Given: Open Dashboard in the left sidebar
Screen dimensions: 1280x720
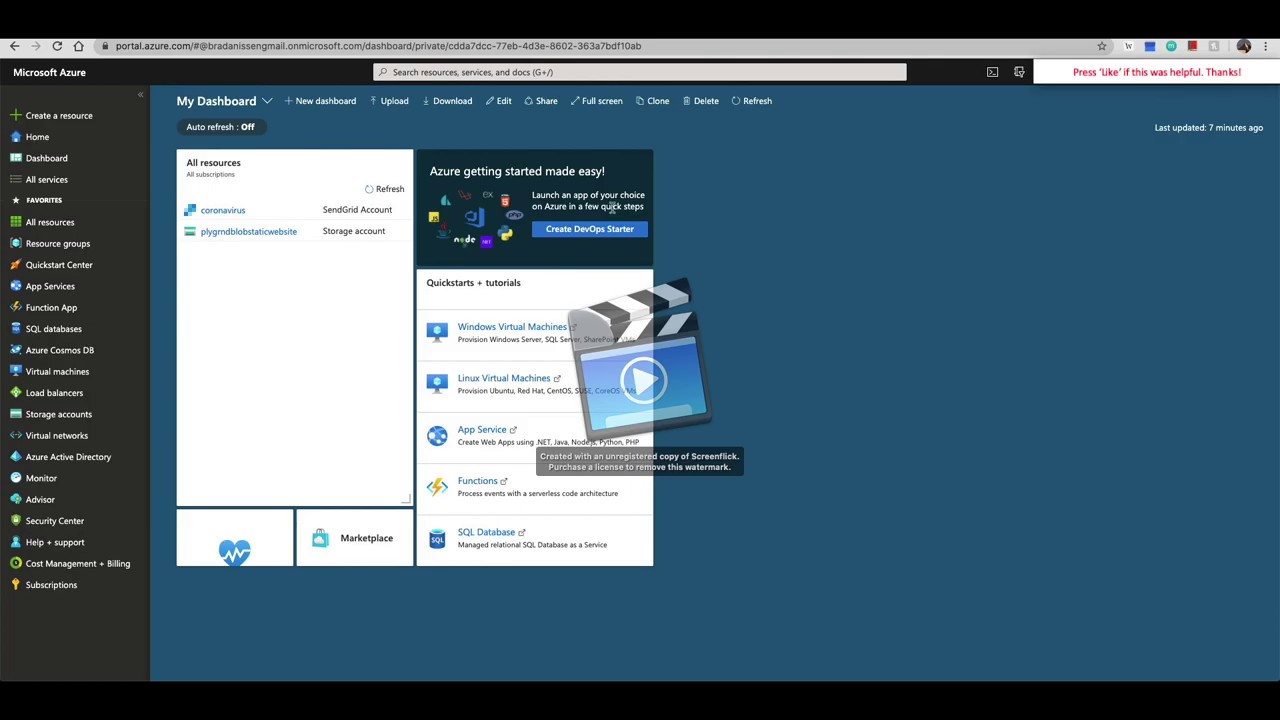Looking at the screenshot, I should pyautogui.click(x=46, y=158).
